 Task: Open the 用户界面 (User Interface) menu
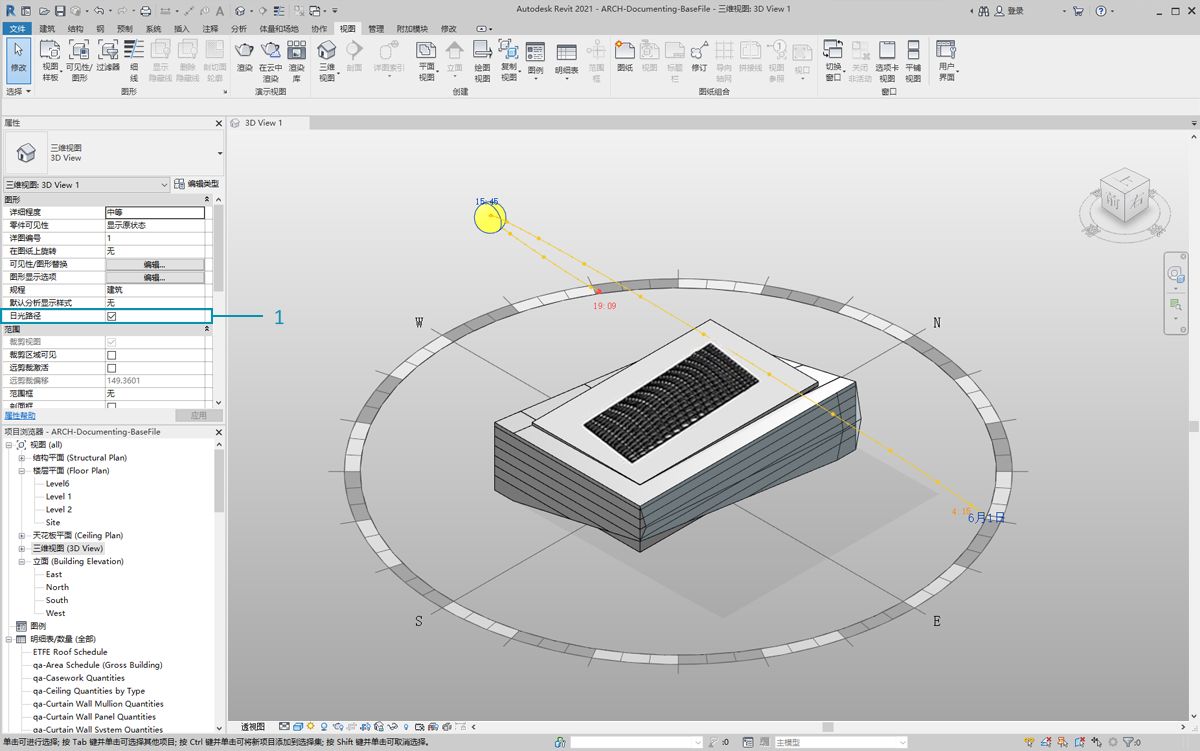coord(946,60)
